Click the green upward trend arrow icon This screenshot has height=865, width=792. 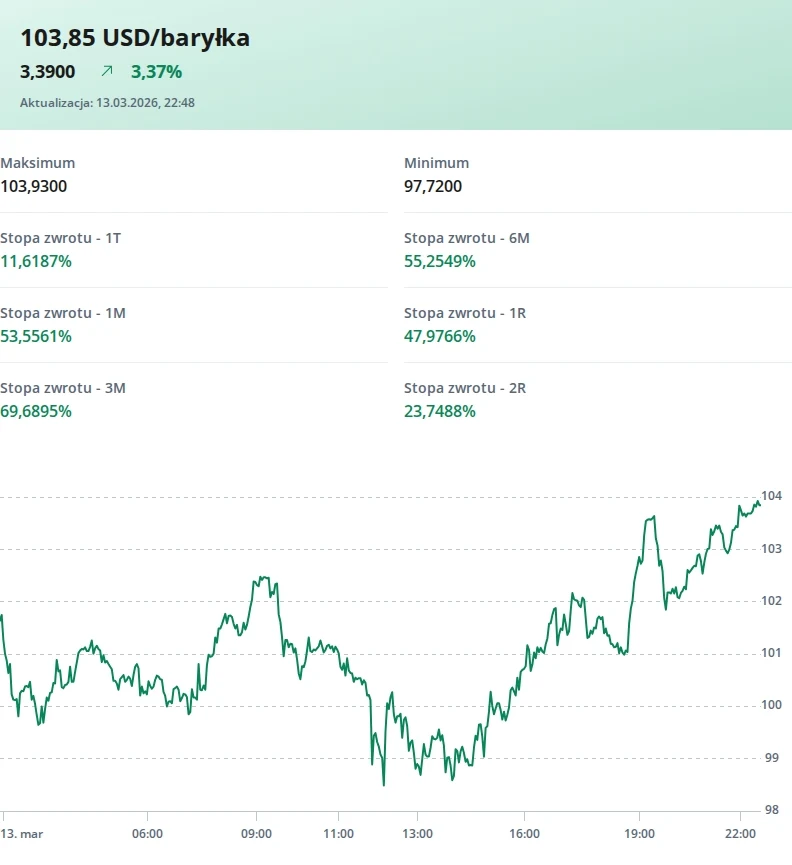(107, 71)
